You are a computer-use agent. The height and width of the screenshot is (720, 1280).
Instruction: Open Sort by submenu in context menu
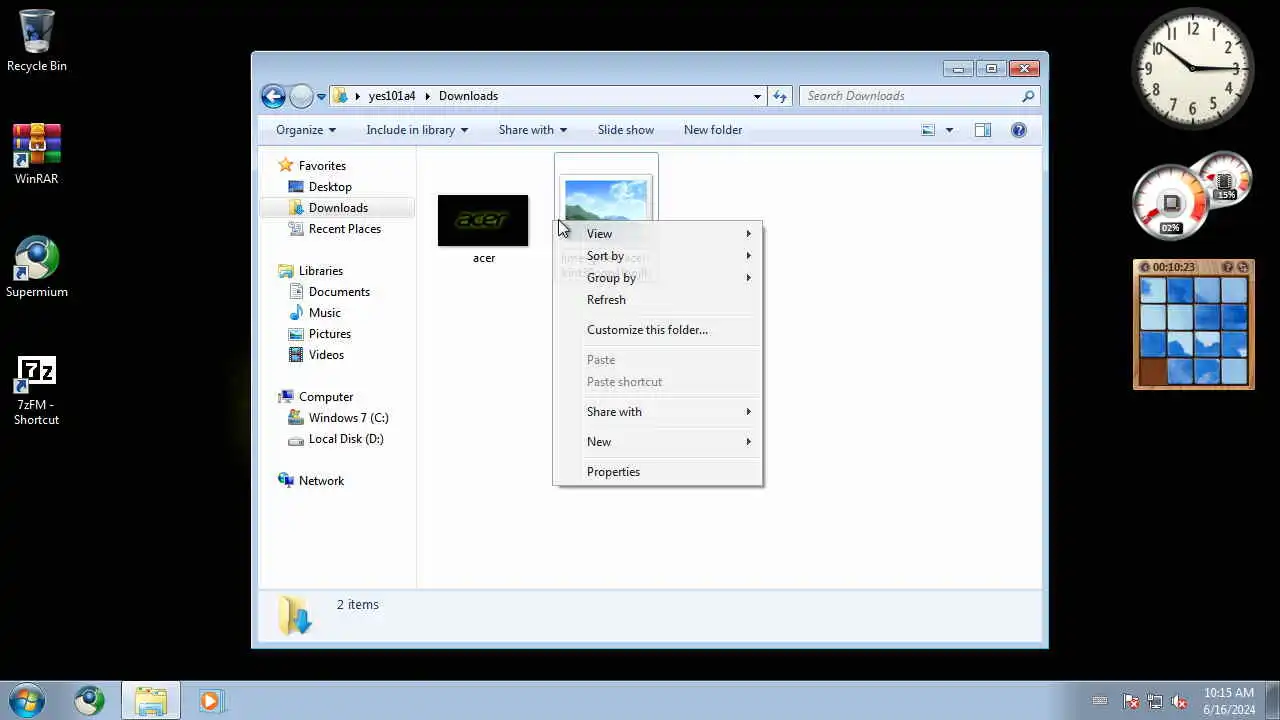(x=658, y=256)
